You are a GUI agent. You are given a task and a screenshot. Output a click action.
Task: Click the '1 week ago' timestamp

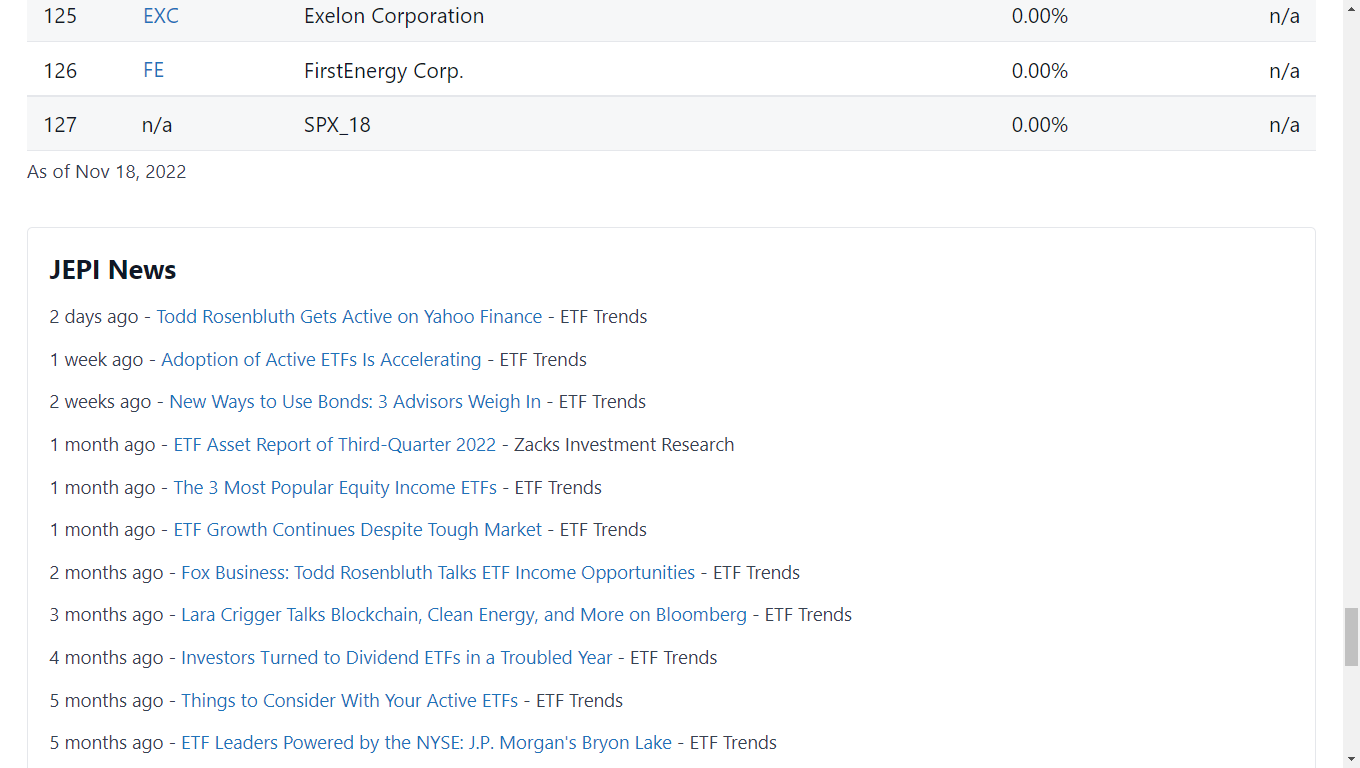coord(97,360)
